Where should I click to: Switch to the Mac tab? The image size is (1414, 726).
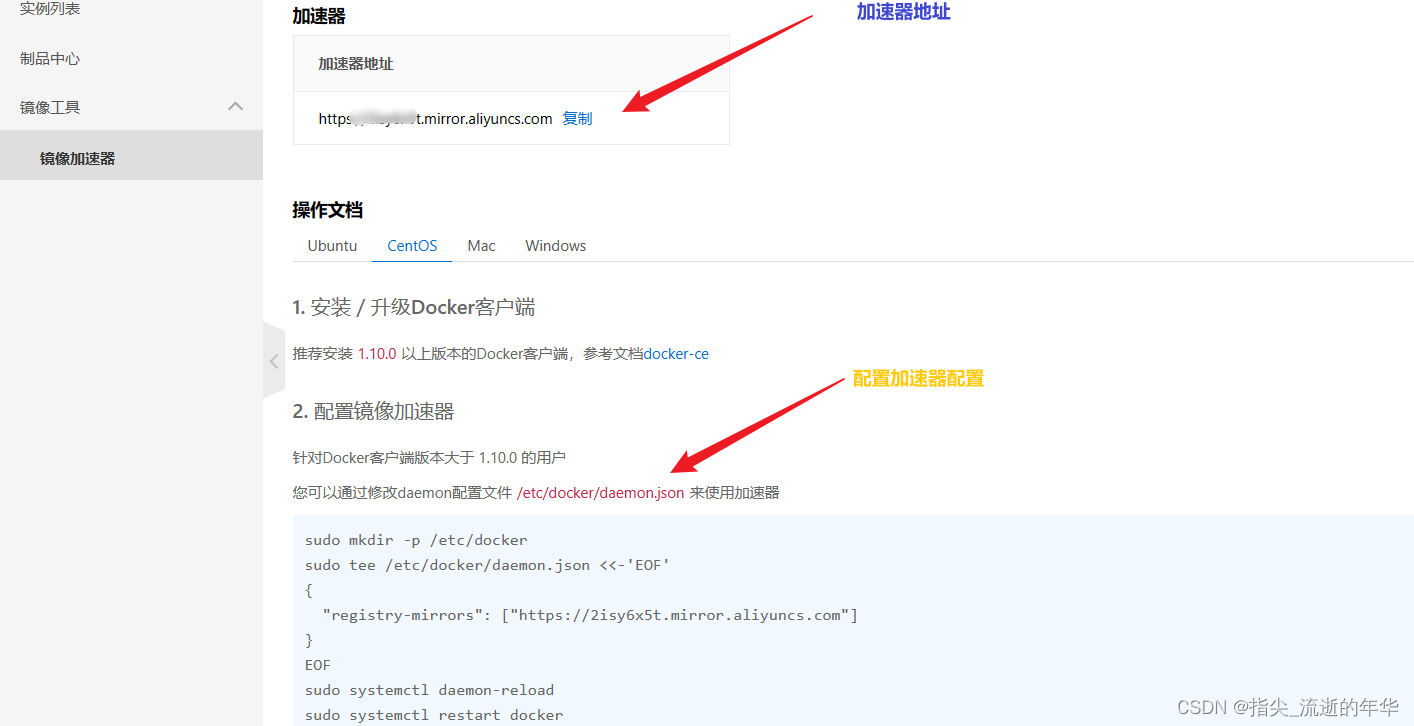click(x=481, y=246)
